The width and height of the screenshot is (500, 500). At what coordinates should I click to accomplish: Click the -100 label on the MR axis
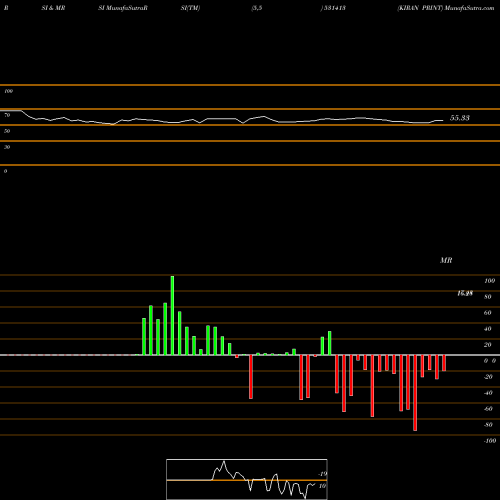490,441
